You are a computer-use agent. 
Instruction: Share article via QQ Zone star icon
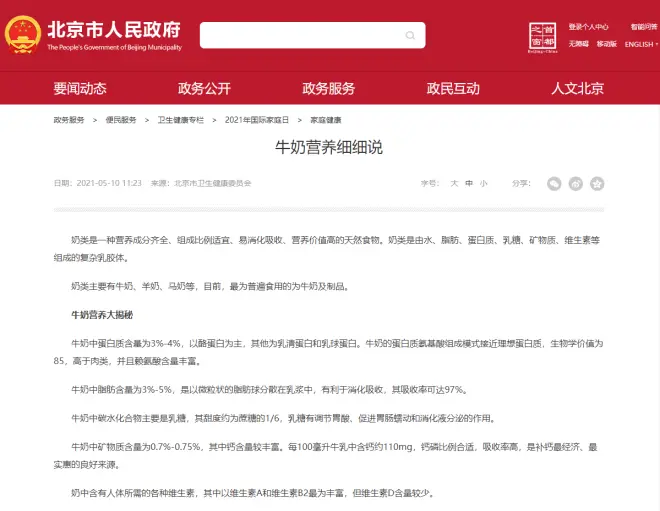click(x=597, y=183)
